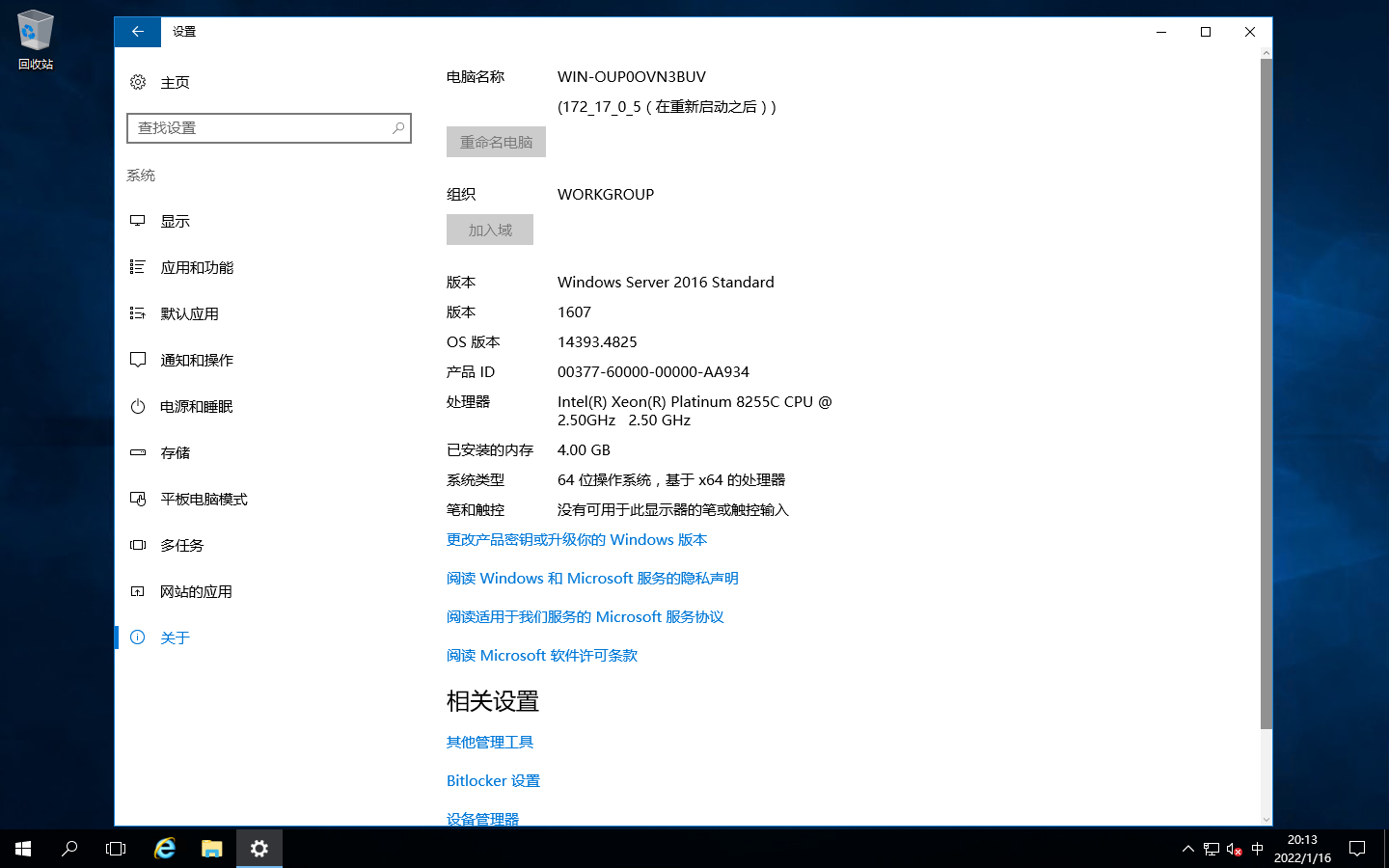Open File Explorer from taskbar
The height and width of the screenshot is (868, 1389).
pos(212,849)
